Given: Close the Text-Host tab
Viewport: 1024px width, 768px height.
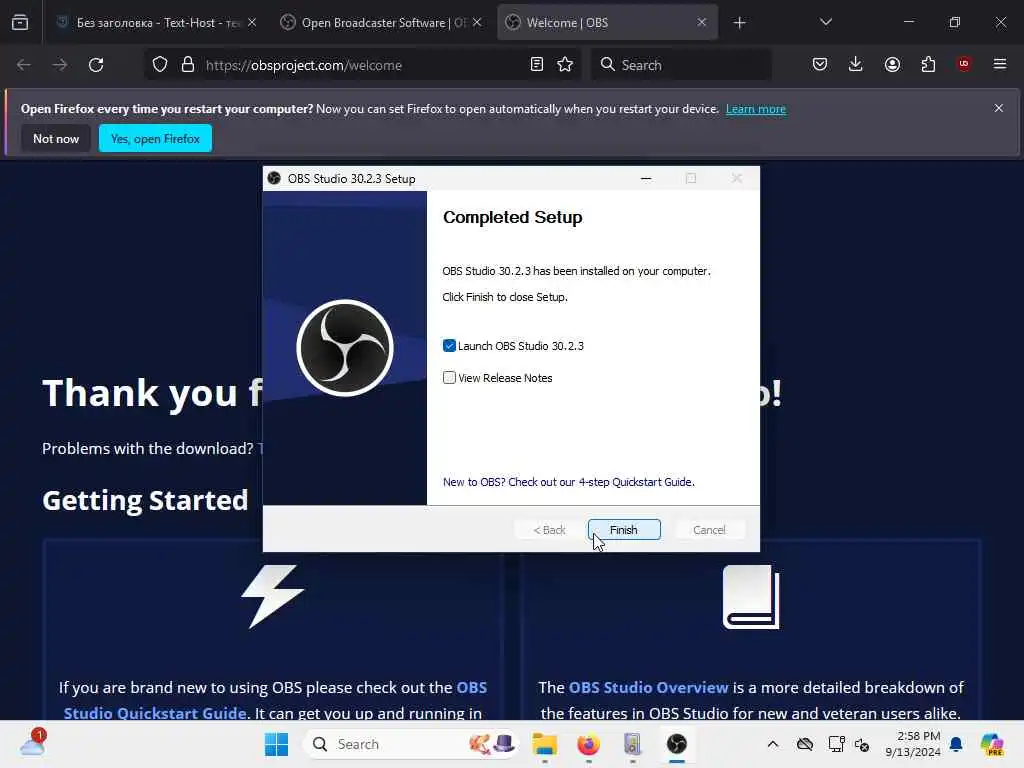Looking at the screenshot, I should (x=251, y=22).
